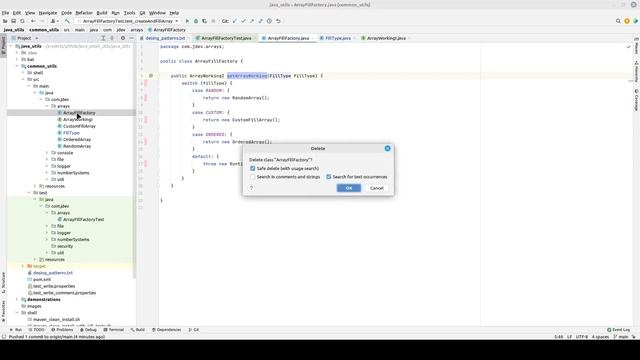Click UTF-8 encoding in status bar
The height and width of the screenshot is (360, 640).
coord(582,337)
